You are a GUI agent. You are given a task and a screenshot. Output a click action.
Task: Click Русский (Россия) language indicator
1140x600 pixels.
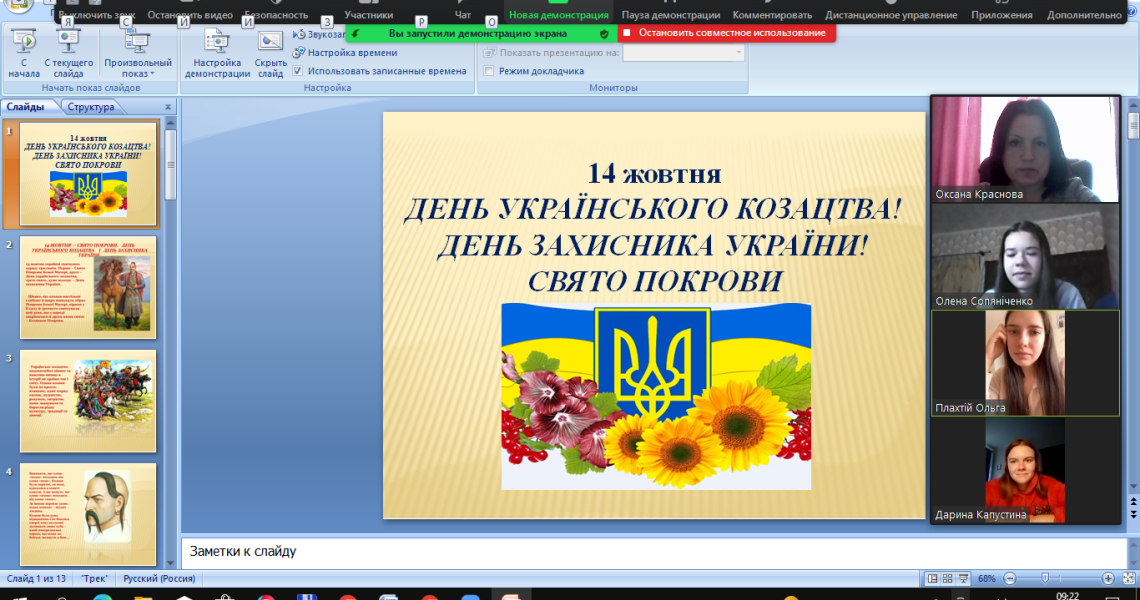tap(159, 579)
